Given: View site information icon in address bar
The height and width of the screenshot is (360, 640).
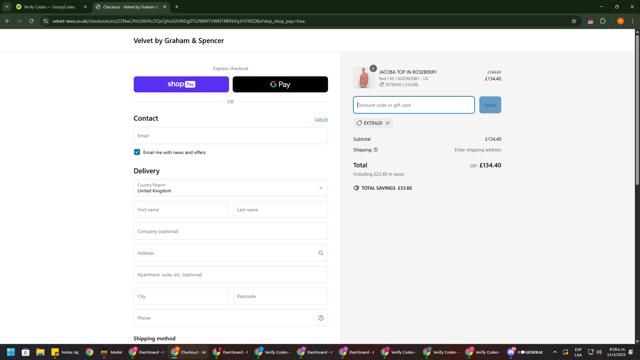Looking at the screenshot, I should 46,21.
